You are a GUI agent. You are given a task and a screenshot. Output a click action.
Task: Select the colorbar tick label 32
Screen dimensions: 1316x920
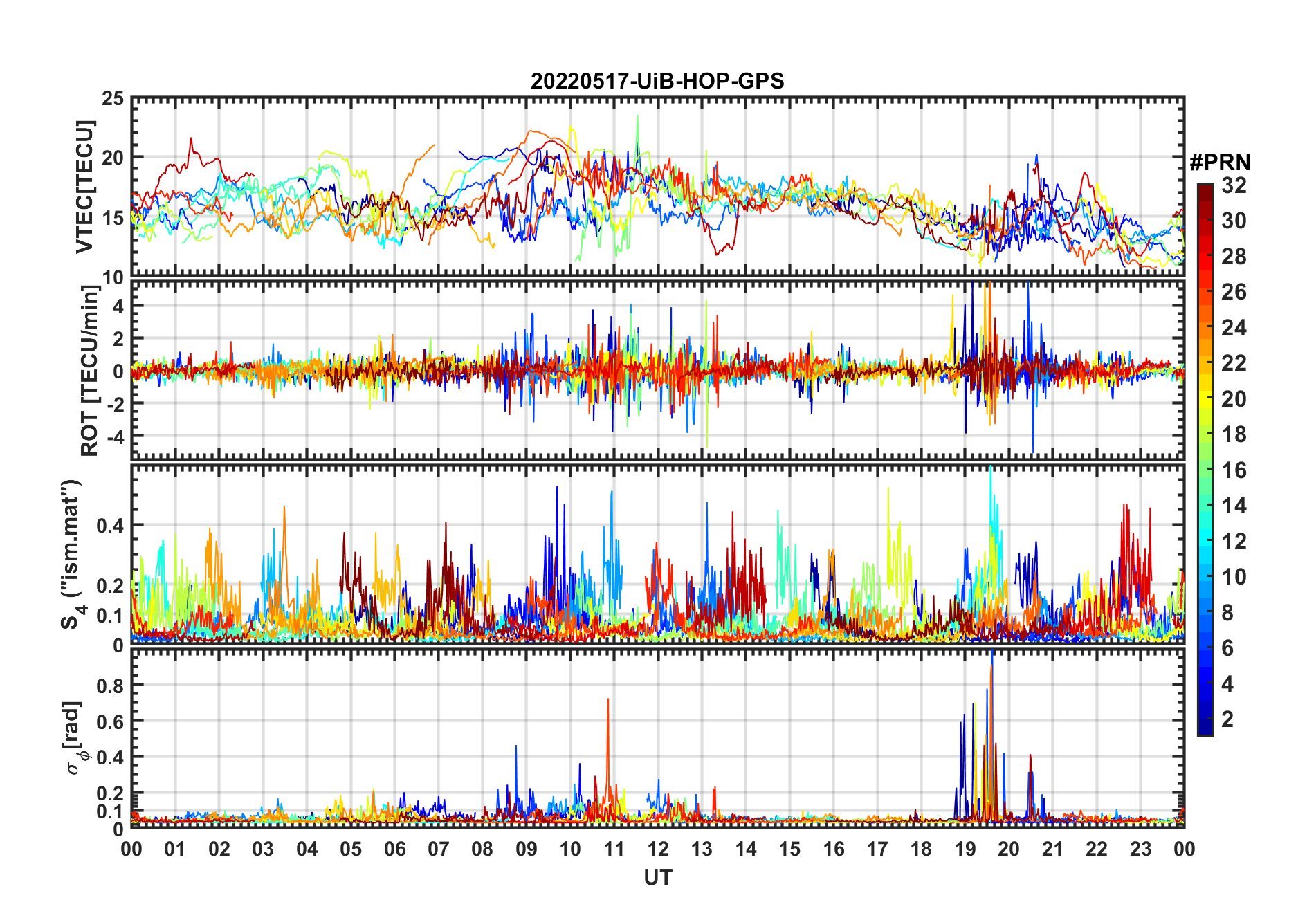pos(1233,185)
